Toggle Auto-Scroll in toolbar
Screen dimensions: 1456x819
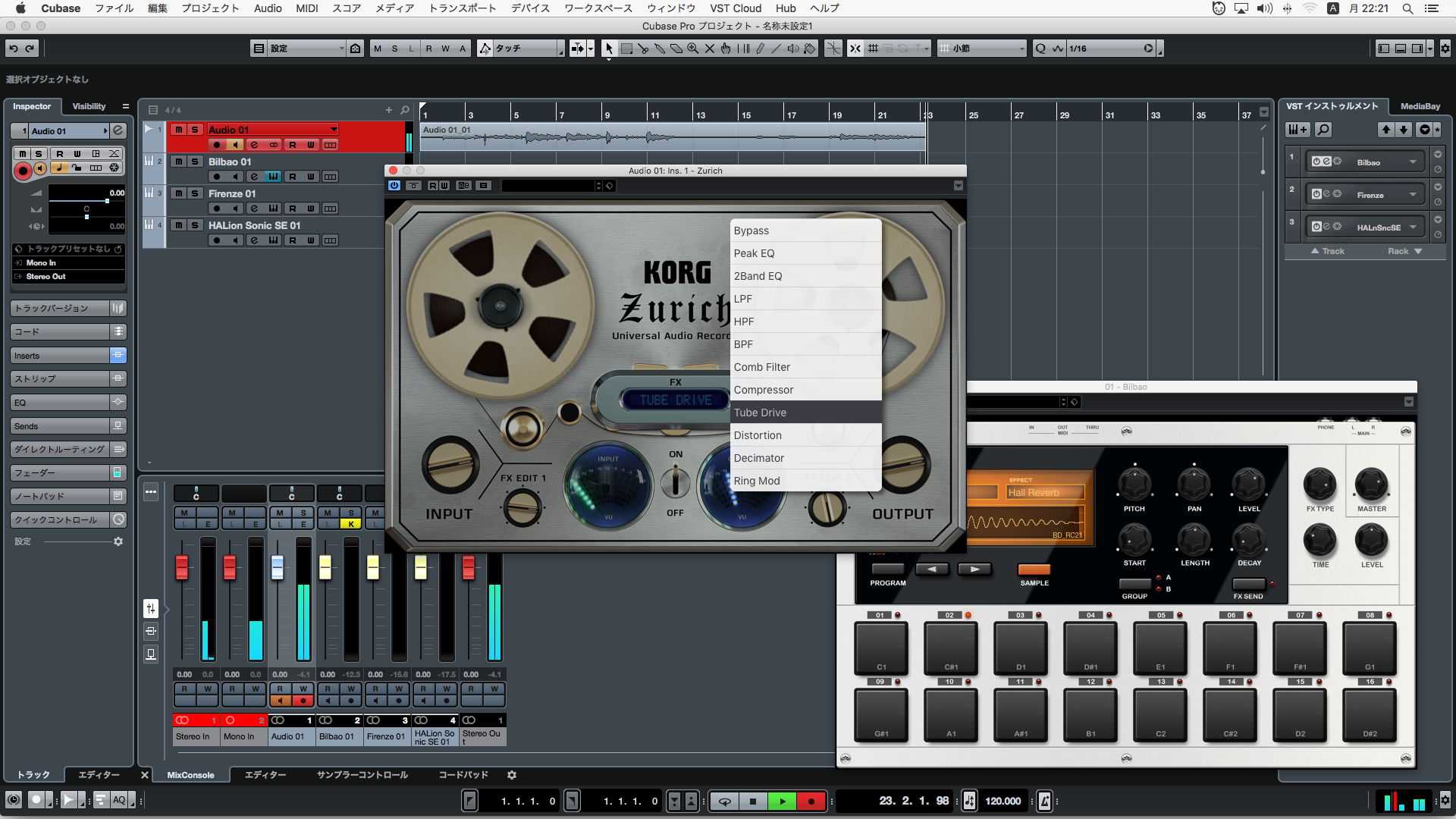click(x=578, y=49)
